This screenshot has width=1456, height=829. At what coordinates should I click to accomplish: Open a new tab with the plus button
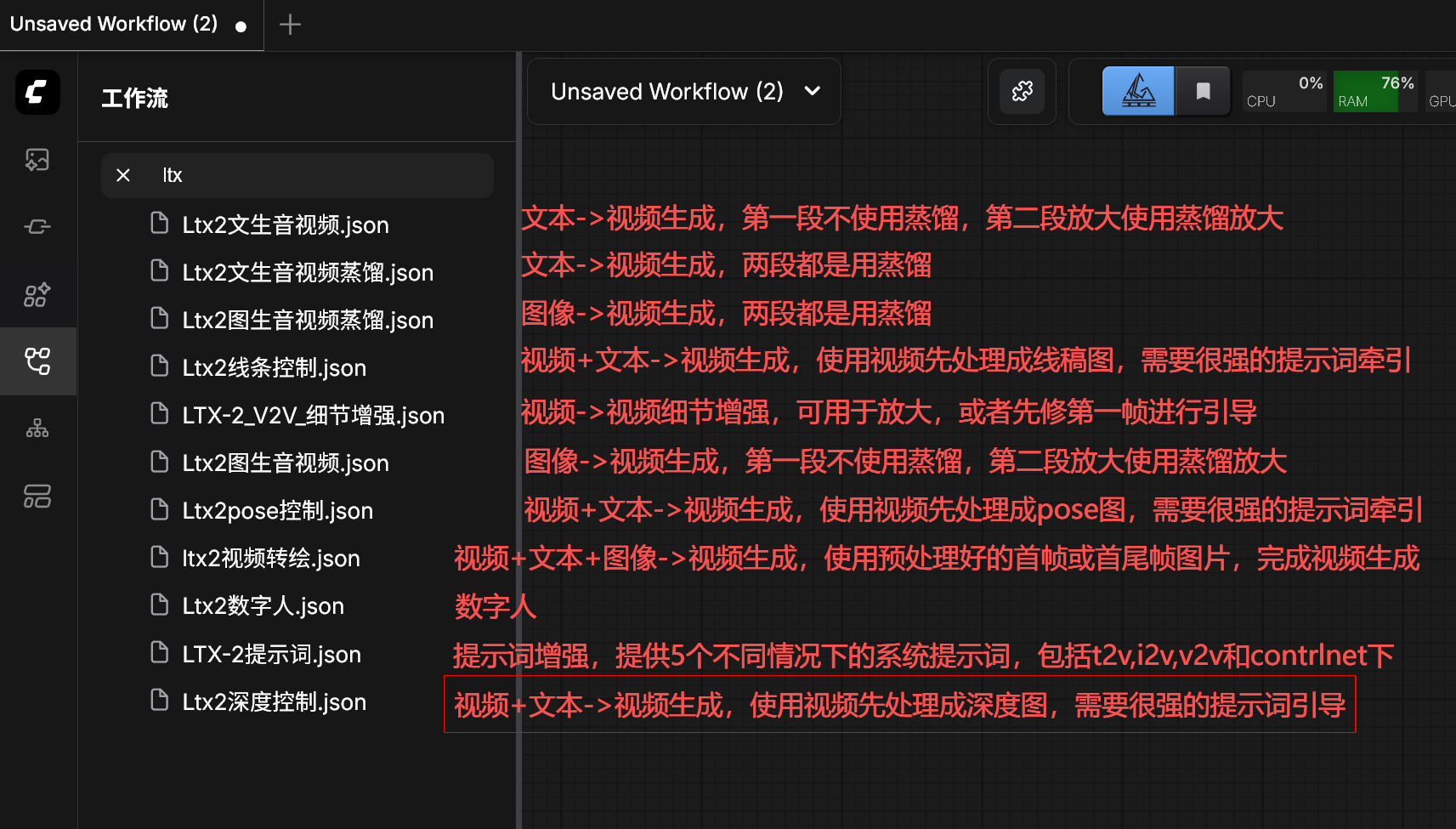(x=289, y=25)
